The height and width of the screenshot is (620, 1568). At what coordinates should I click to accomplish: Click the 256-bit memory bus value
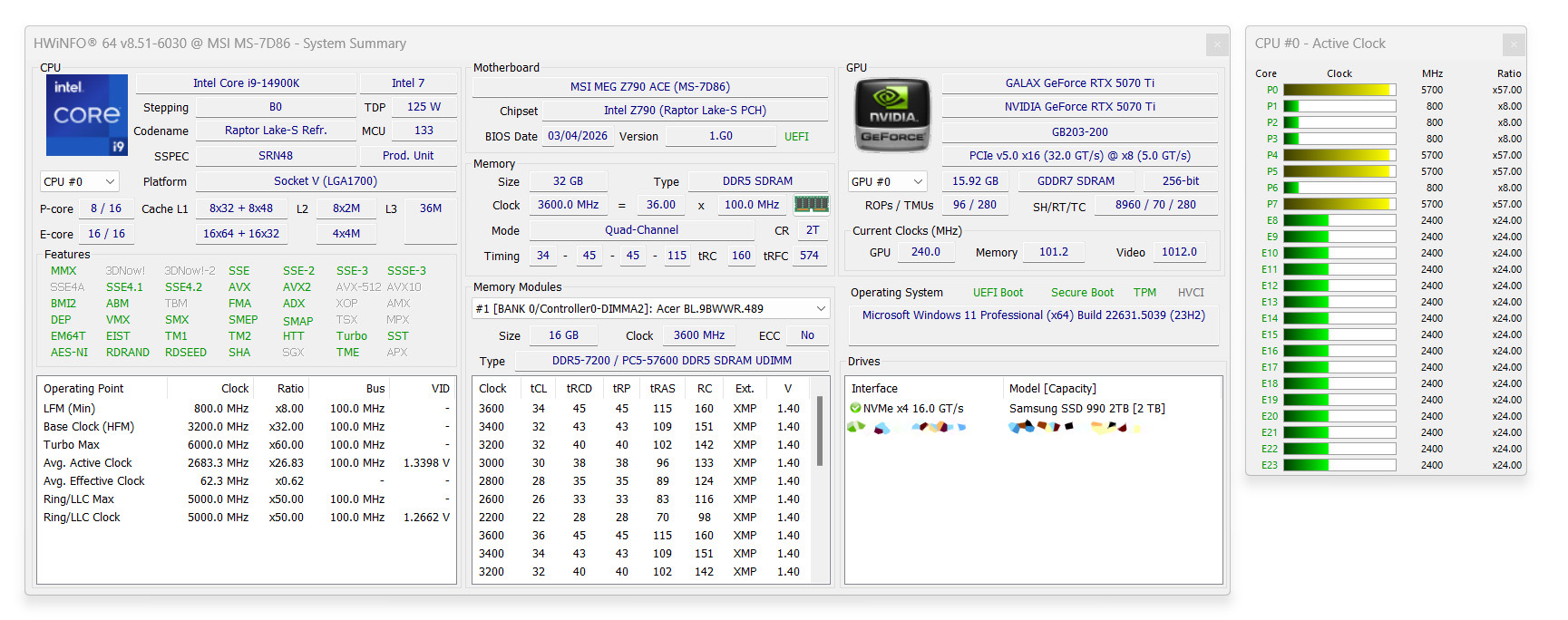click(x=1181, y=181)
